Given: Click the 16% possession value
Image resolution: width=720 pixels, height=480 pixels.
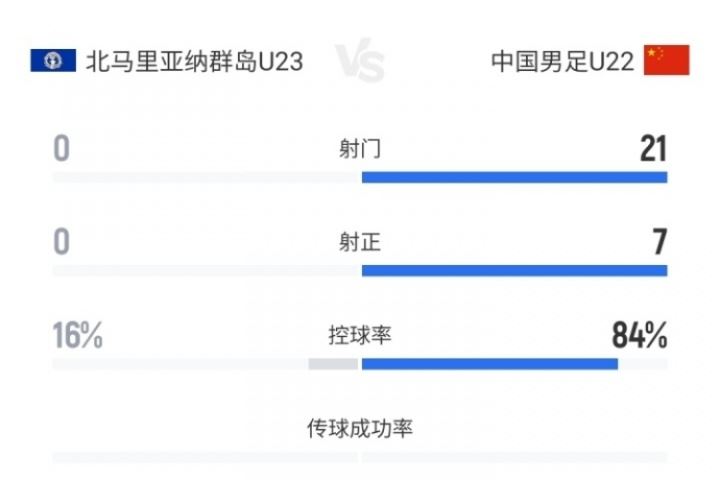Looking at the screenshot, I should (x=77, y=336).
